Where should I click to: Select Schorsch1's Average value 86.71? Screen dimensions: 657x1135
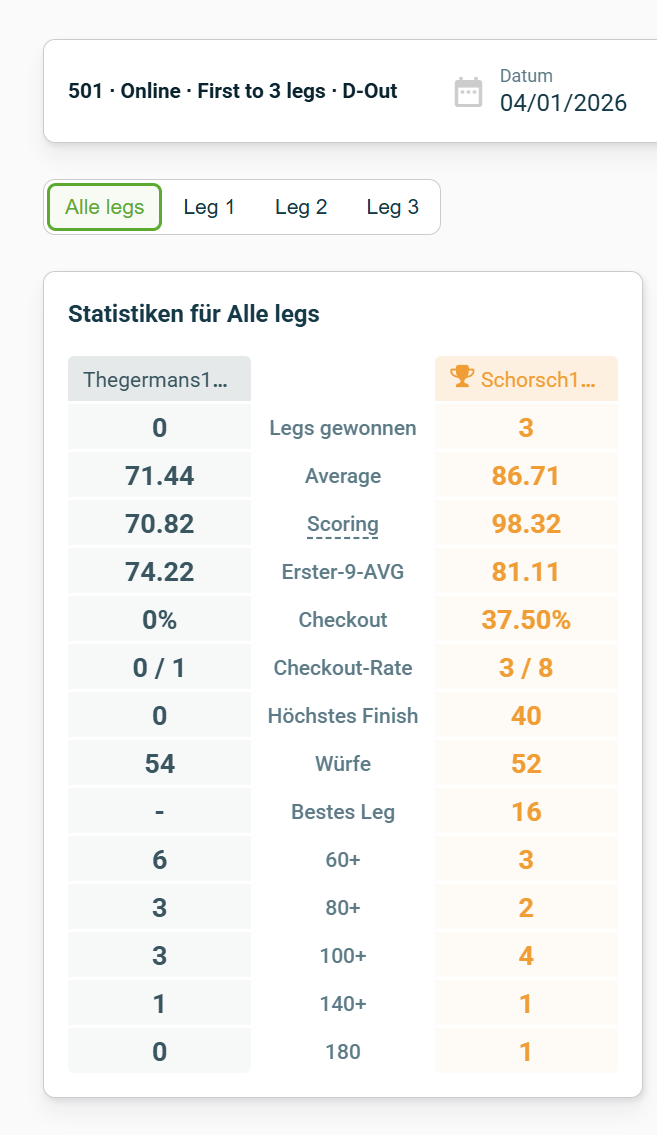[x=527, y=475]
